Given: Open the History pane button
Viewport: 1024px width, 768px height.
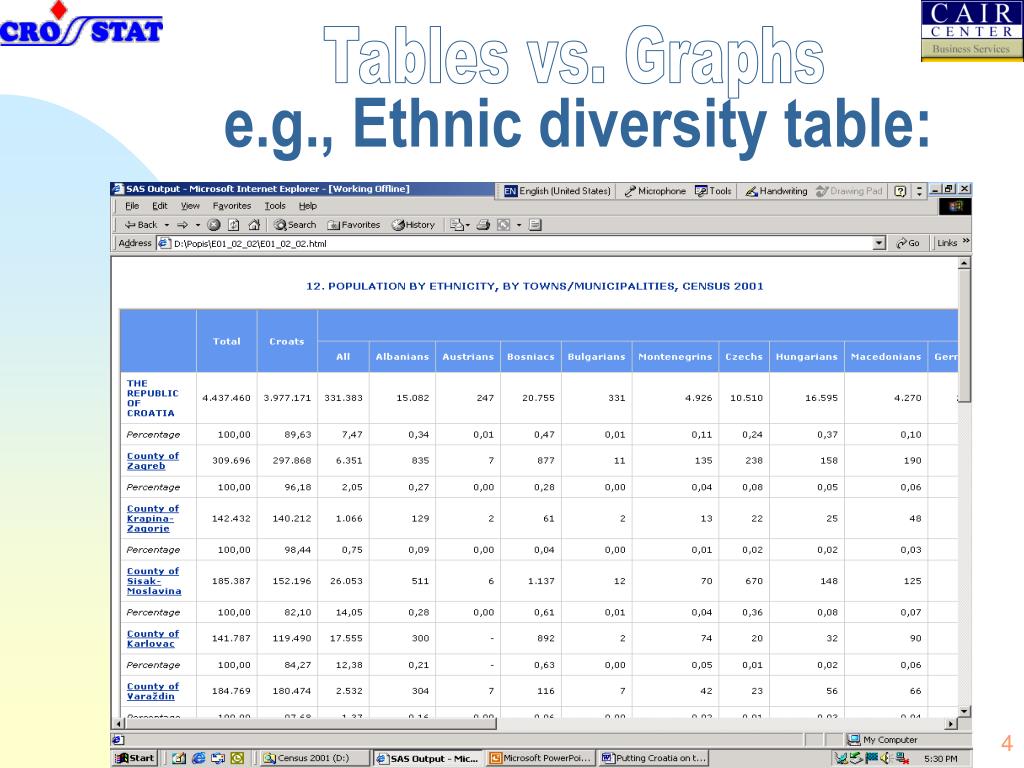Looking at the screenshot, I should coord(413,225).
